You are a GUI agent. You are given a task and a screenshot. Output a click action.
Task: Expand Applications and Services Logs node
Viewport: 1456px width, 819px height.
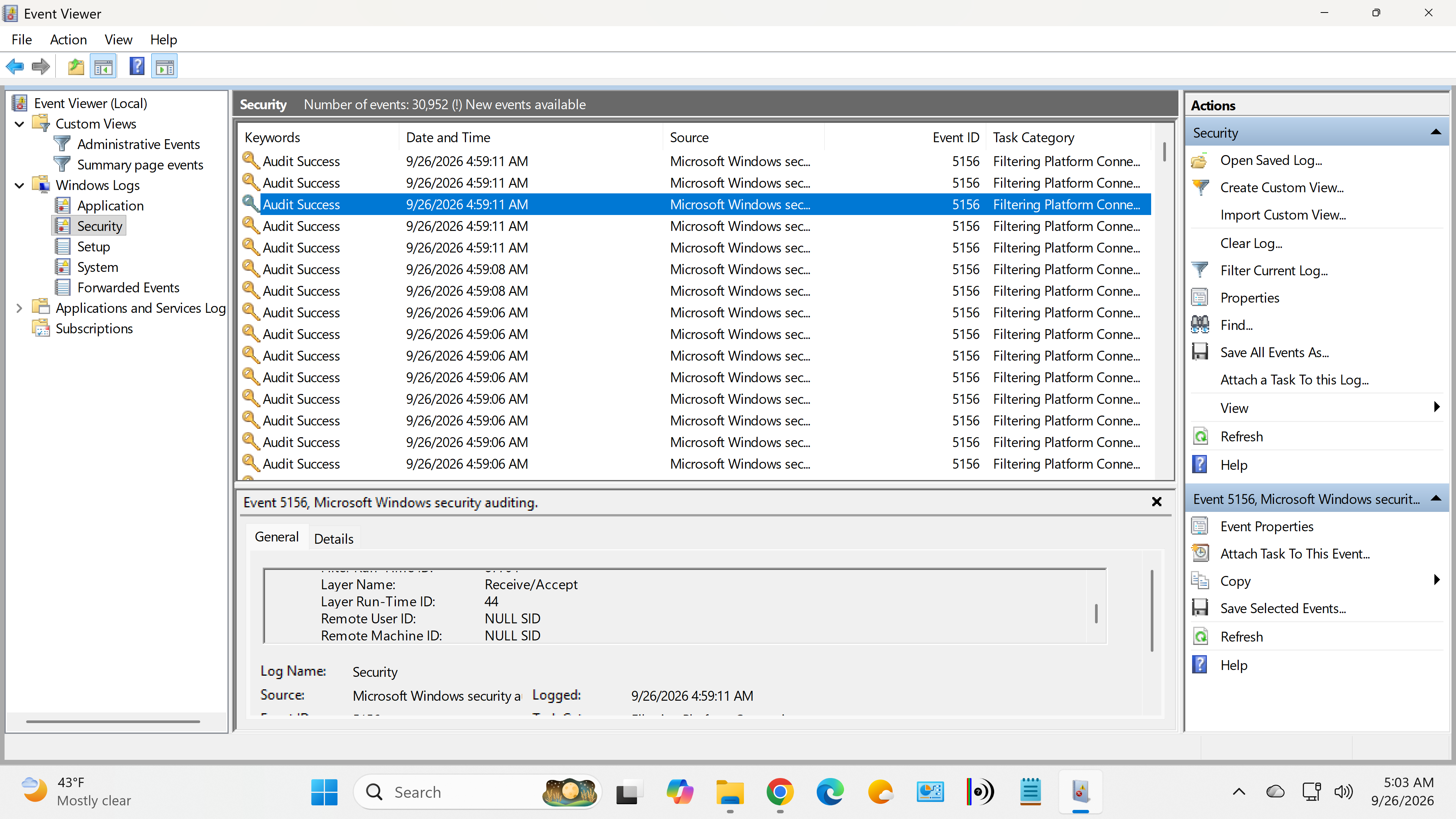tap(19, 308)
